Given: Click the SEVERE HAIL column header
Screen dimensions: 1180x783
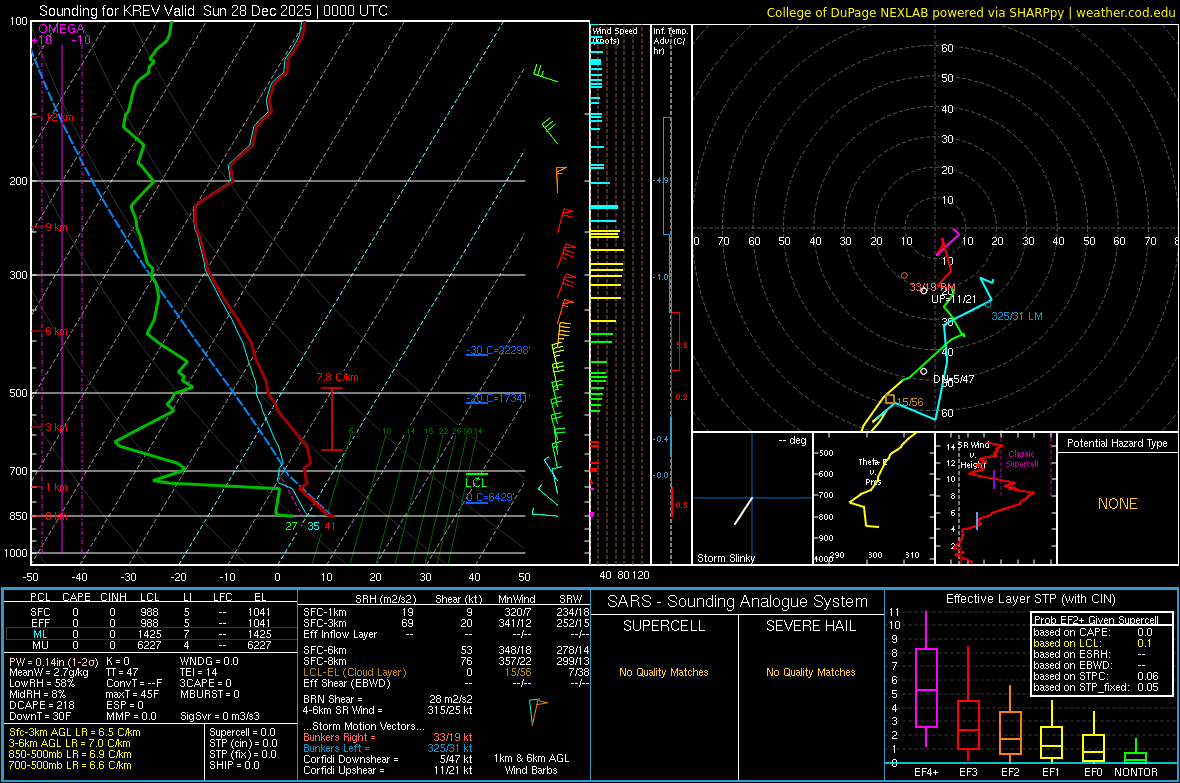Looking at the screenshot, I should (810, 626).
